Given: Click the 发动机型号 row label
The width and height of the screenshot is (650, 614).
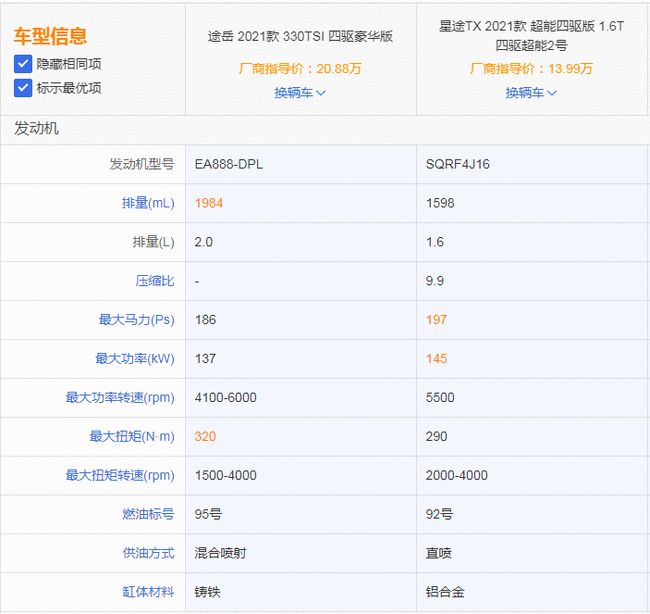Looking at the screenshot, I should click(x=142, y=164).
